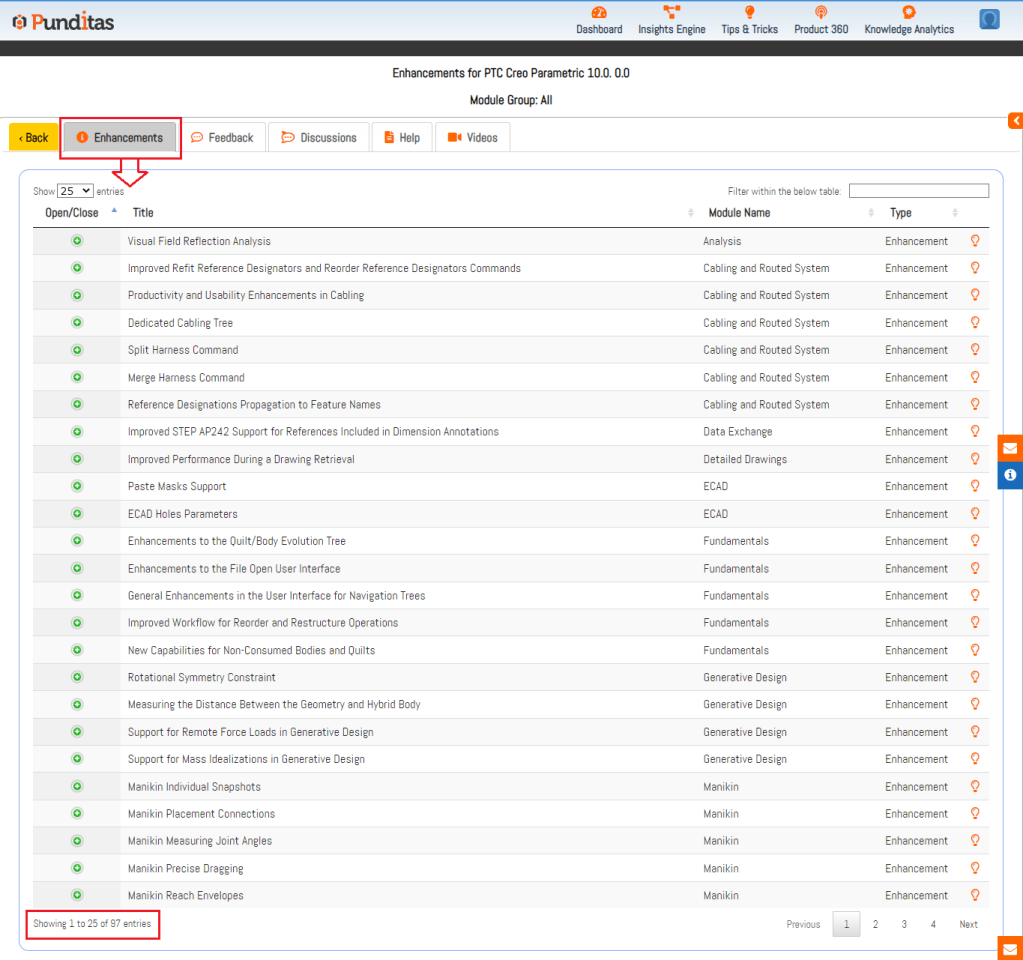Viewport: 1023px width, 960px height.
Task: Collapse the orange right side panel arrow
Action: (x=1015, y=121)
